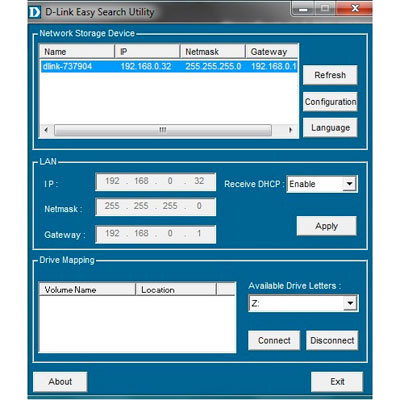Click the LAN IP address field

[x=156, y=182]
